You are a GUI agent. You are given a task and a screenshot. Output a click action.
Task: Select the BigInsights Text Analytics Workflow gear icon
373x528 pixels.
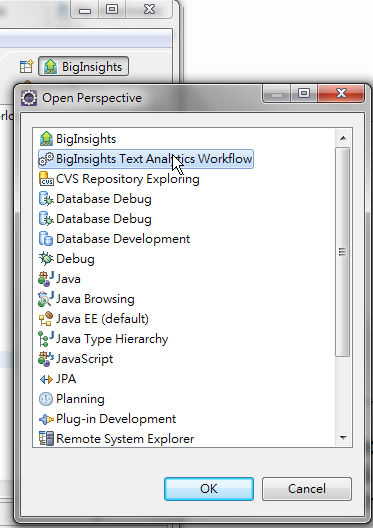46,159
